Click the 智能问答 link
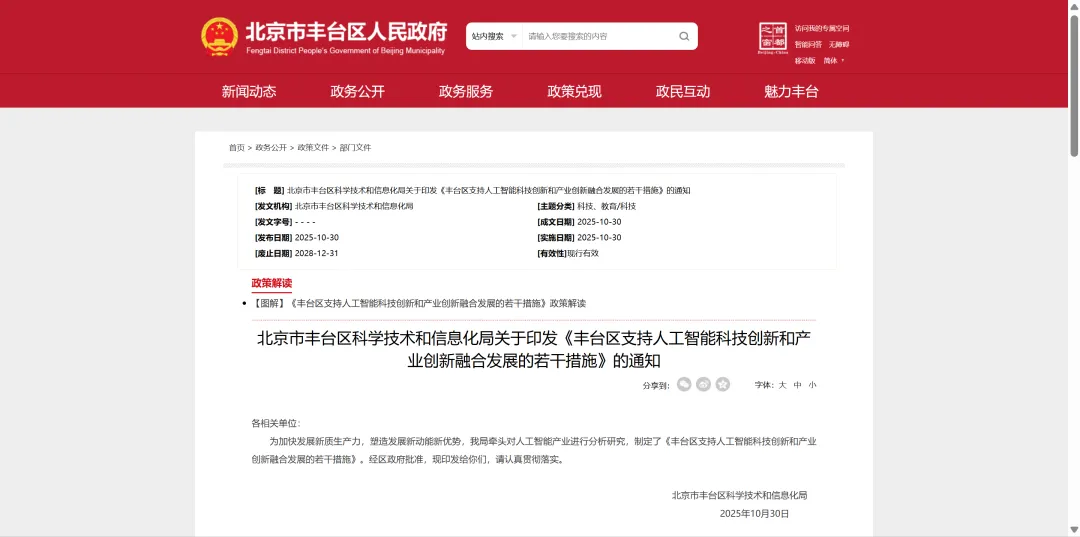1080x537 pixels. [x=808, y=44]
